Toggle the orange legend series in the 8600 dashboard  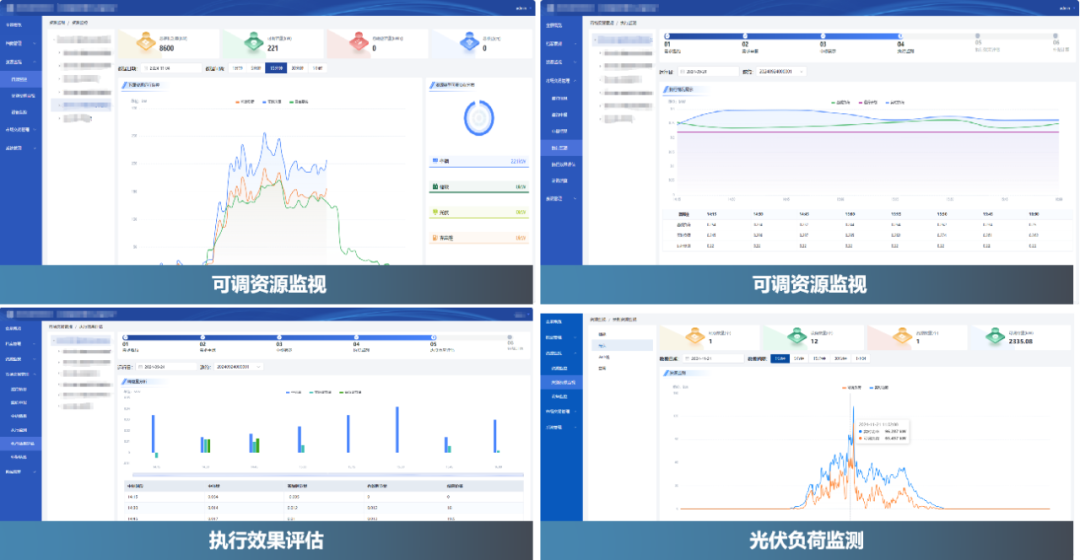point(245,102)
